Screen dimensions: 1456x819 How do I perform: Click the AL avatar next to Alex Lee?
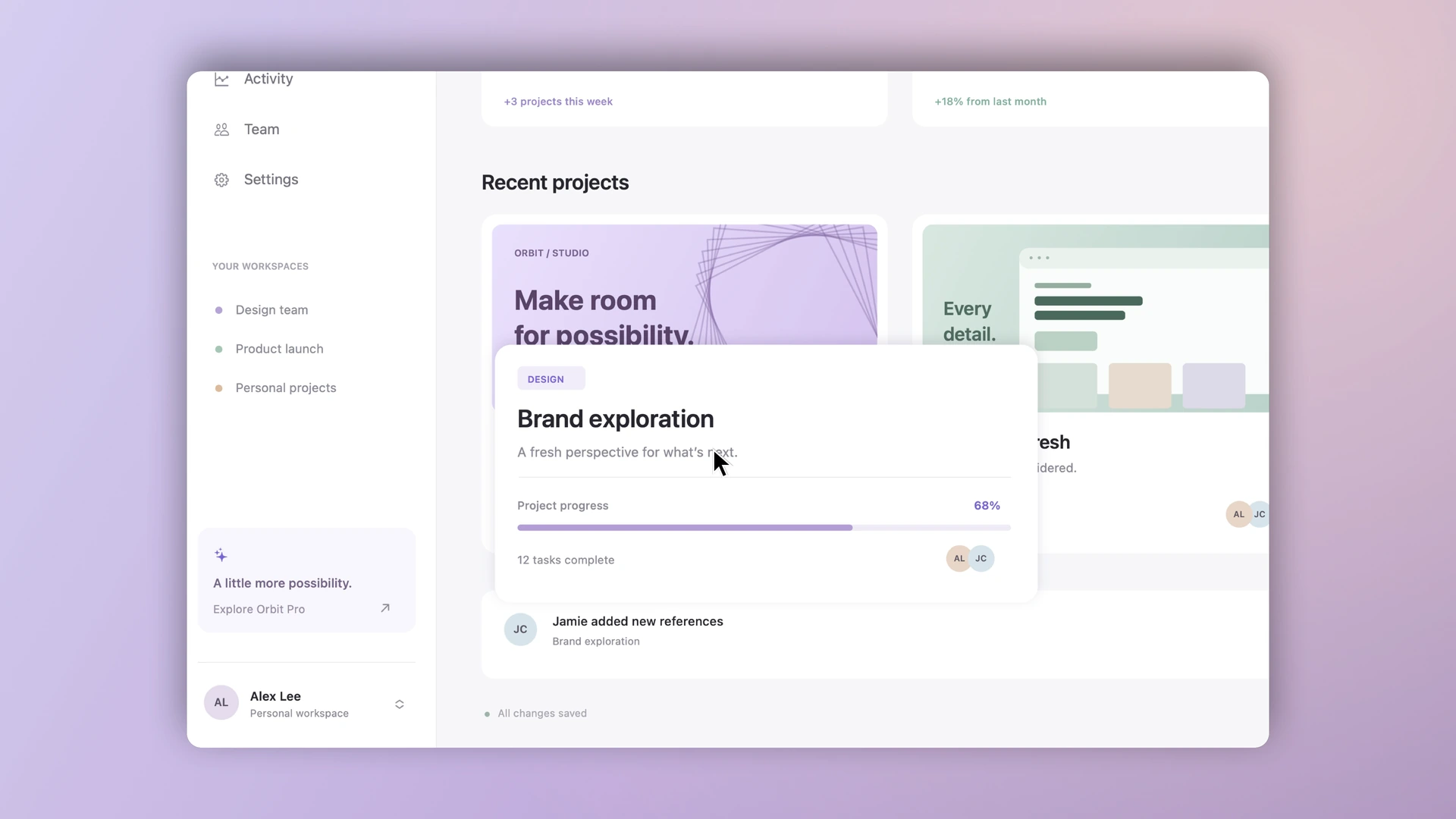coord(221,703)
